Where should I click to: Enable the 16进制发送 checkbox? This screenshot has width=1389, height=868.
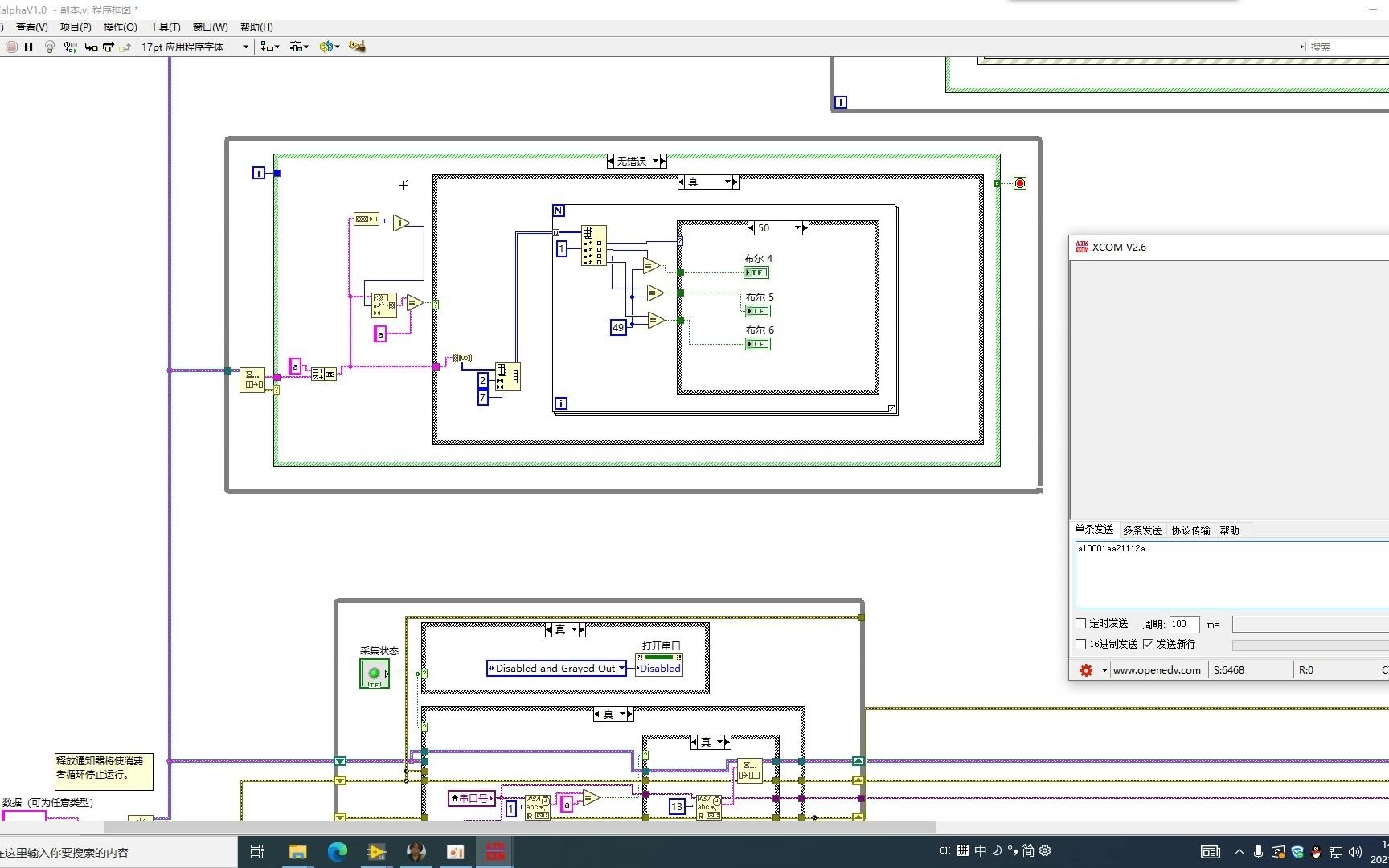(x=1081, y=645)
